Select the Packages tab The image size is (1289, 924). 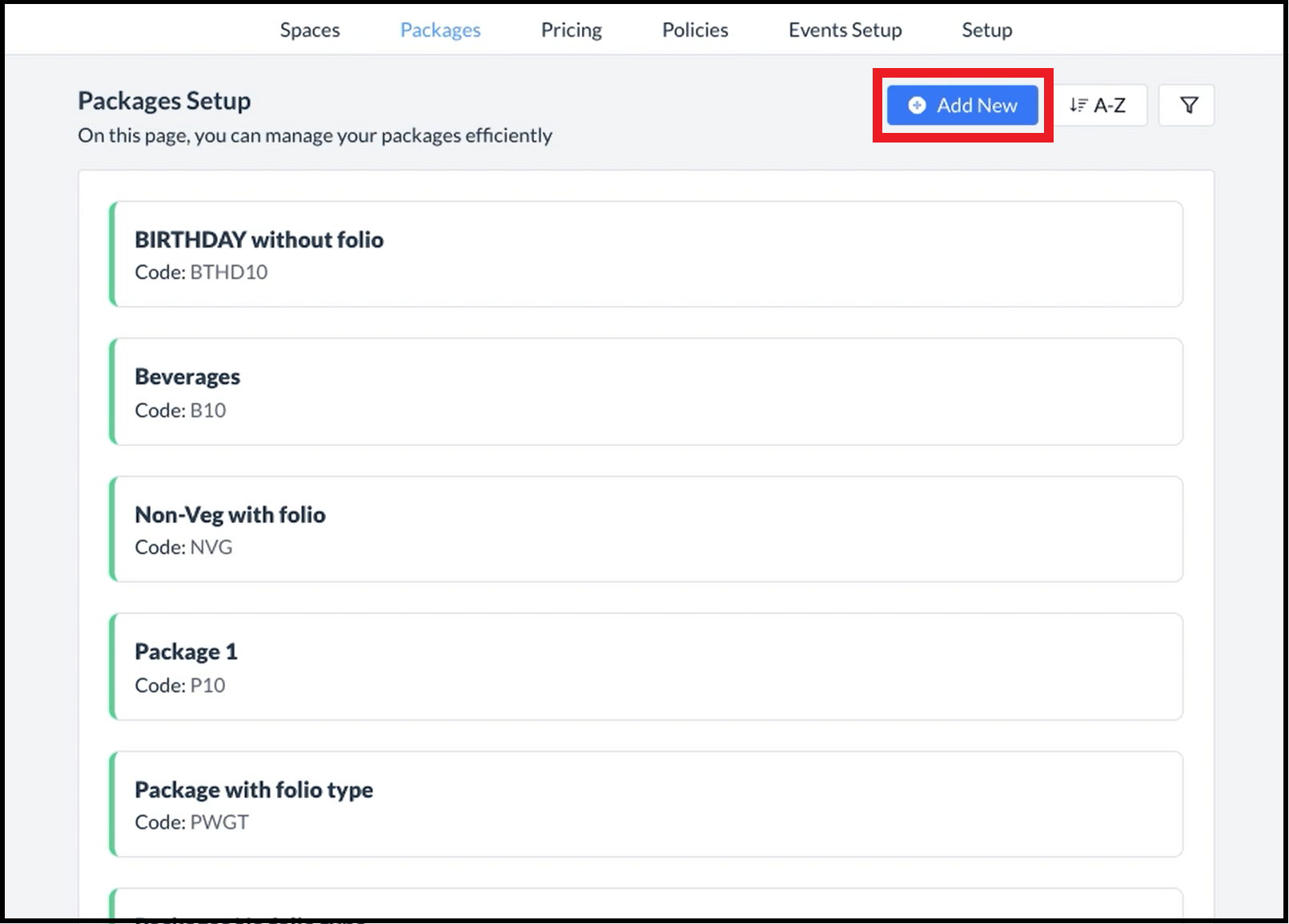[440, 30]
